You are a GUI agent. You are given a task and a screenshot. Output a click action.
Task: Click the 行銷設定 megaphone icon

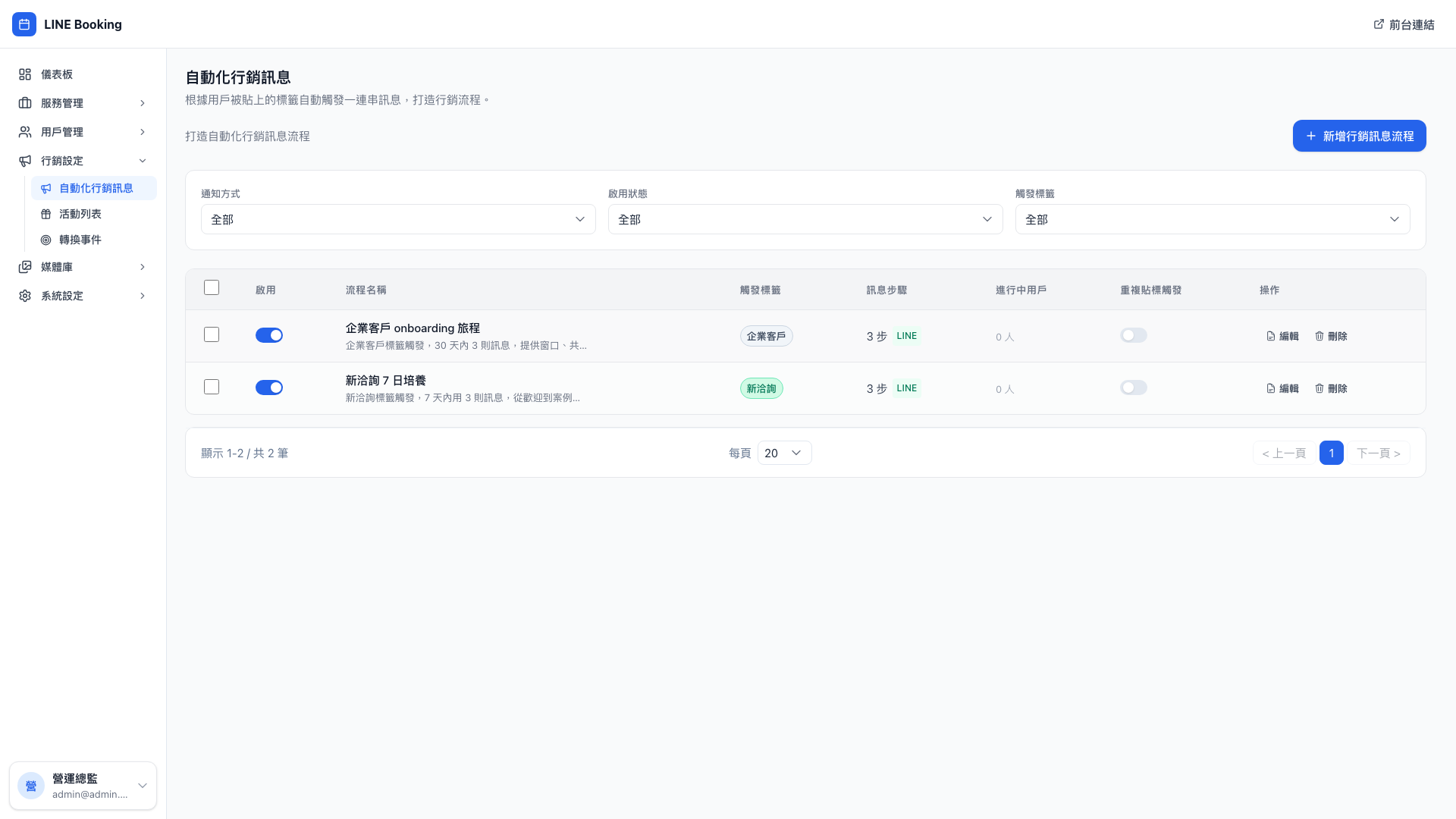25,161
